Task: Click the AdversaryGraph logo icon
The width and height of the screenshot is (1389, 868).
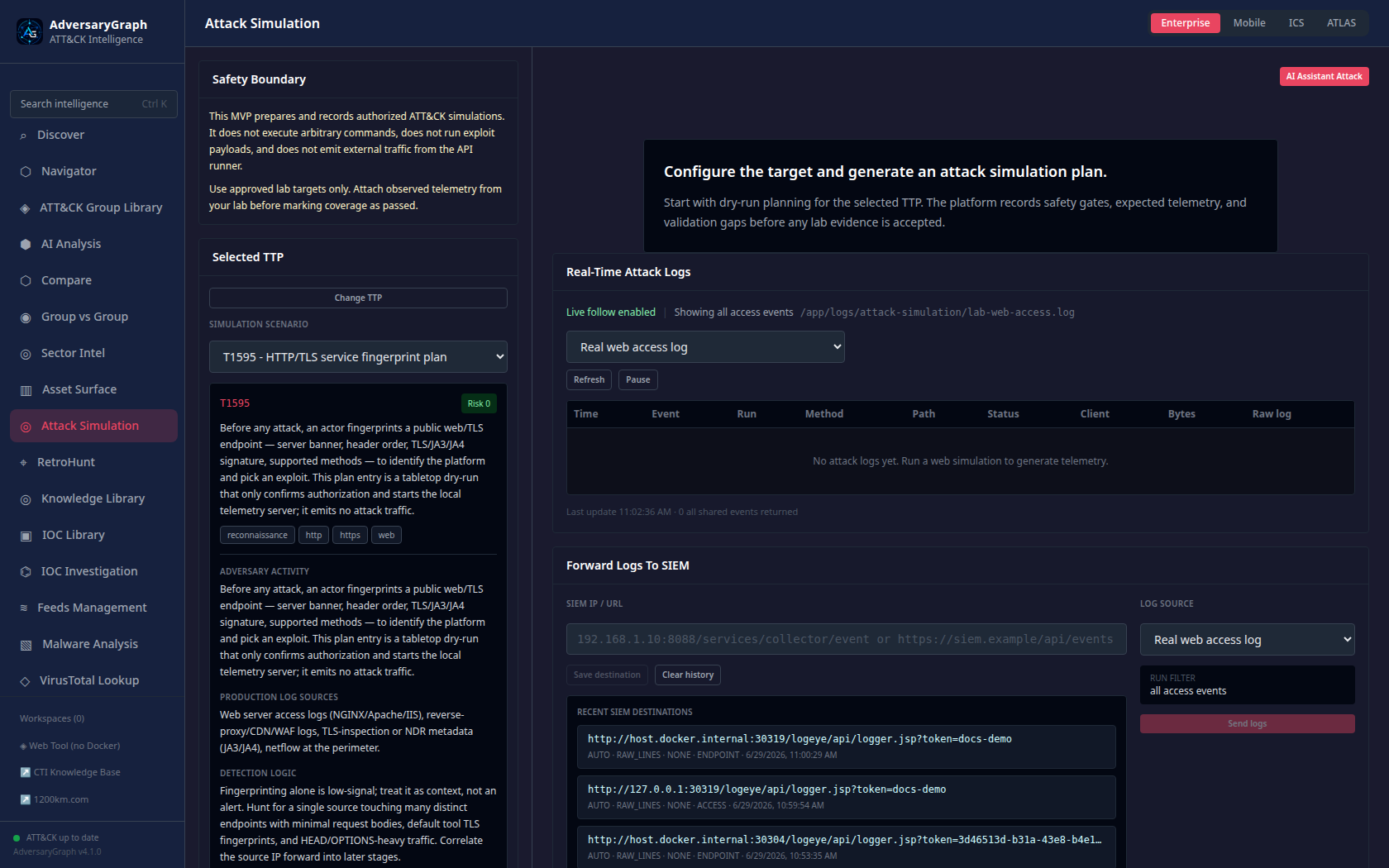Action: point(30,31)
